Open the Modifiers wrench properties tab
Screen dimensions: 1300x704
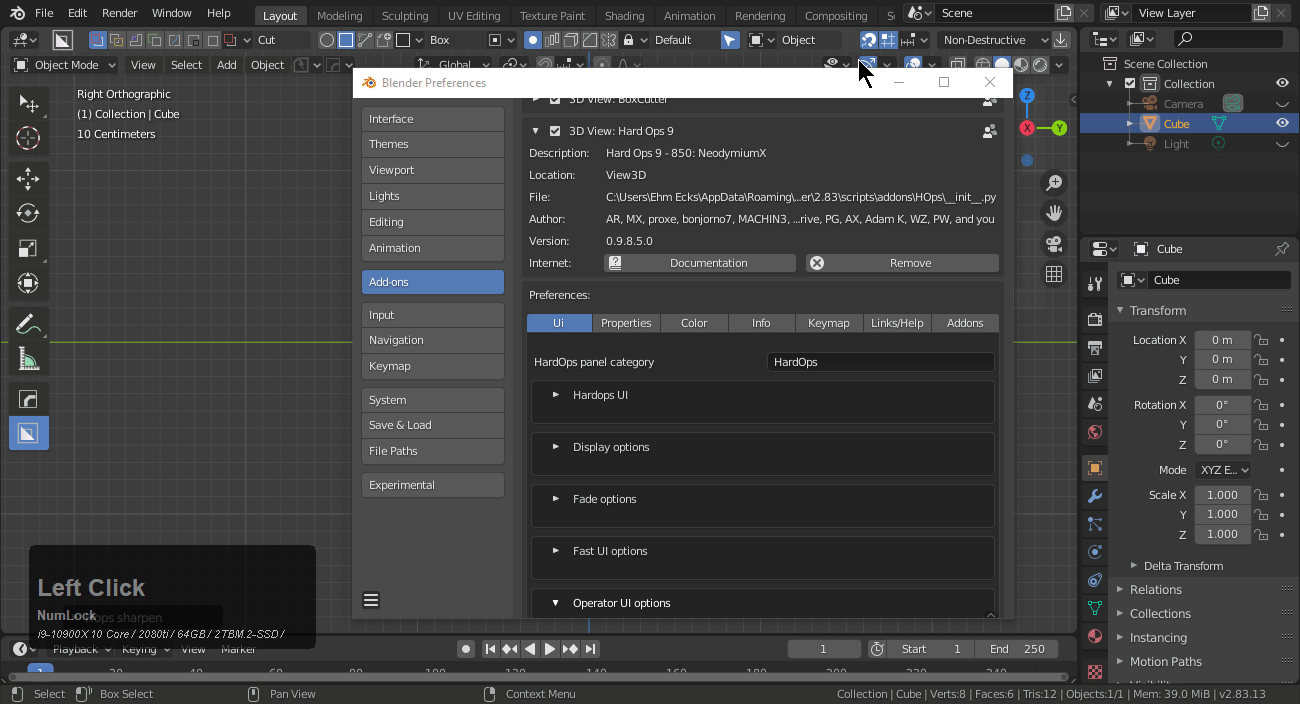click(x=1095, y=497)
